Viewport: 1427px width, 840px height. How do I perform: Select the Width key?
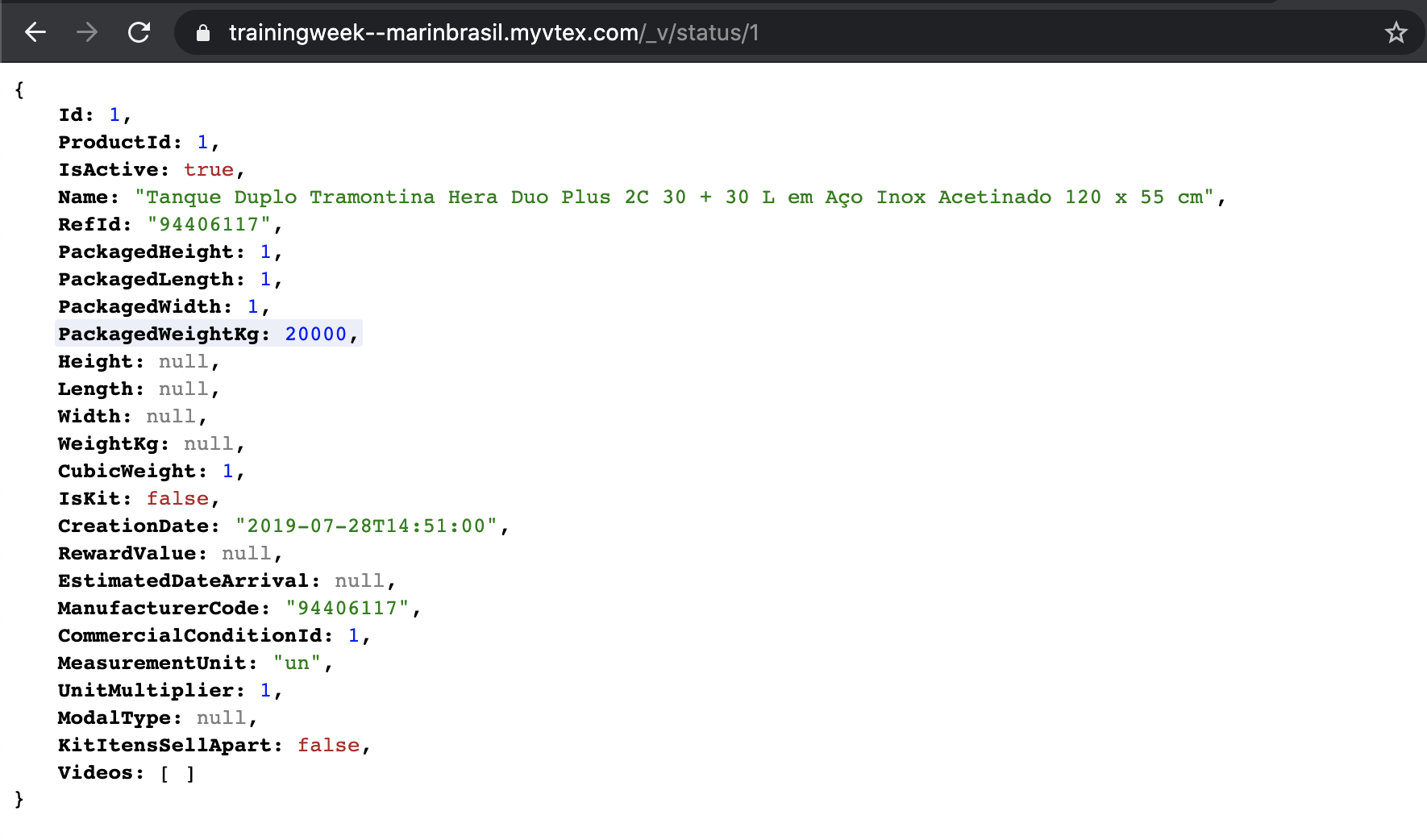tap(94, 417)
